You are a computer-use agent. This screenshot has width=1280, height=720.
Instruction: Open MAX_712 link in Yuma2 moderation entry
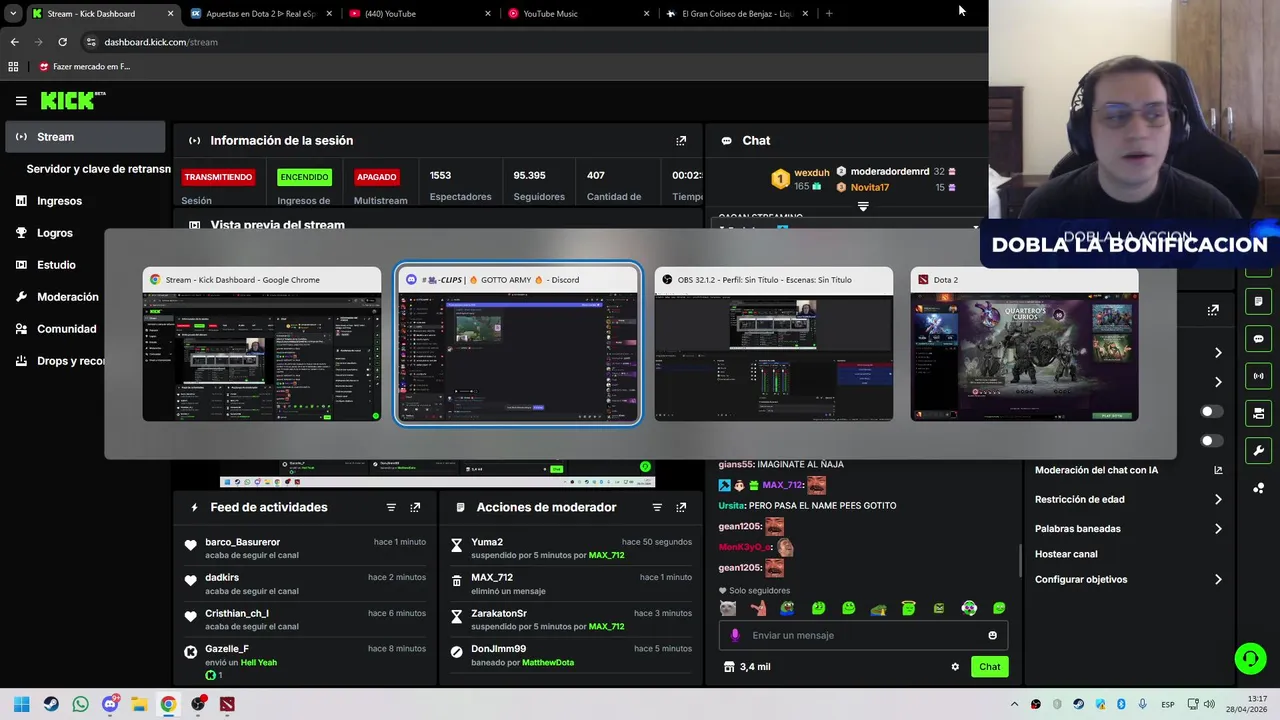tap(606, 555)
